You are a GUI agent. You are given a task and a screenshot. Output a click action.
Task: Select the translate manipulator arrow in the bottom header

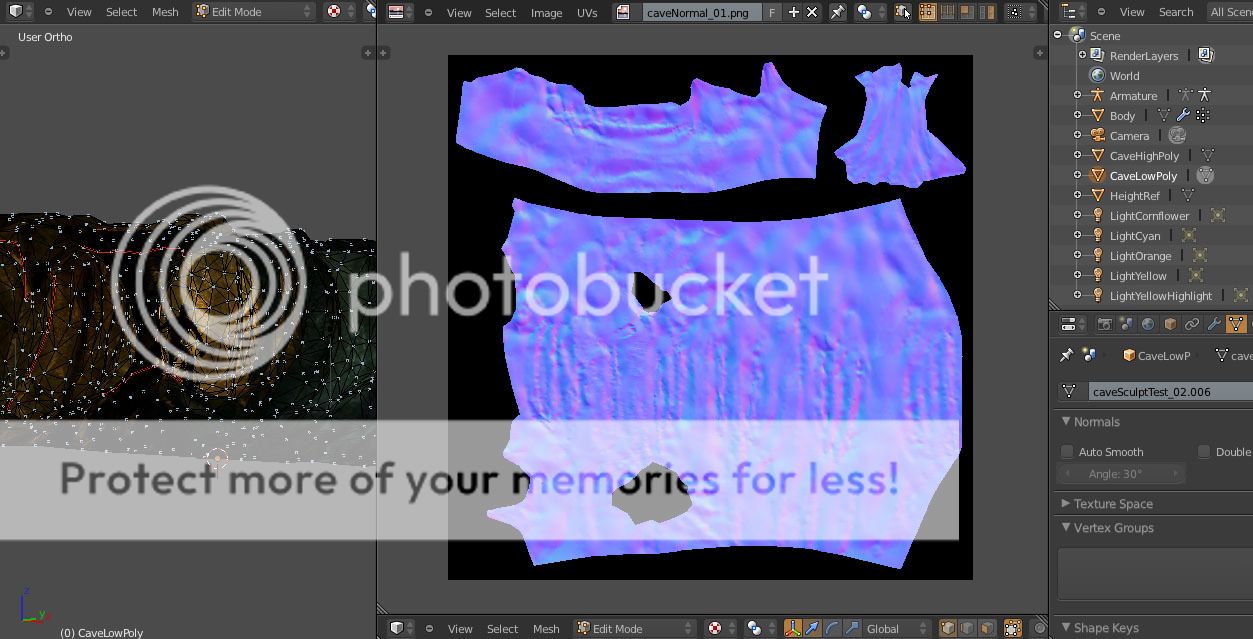813,628
